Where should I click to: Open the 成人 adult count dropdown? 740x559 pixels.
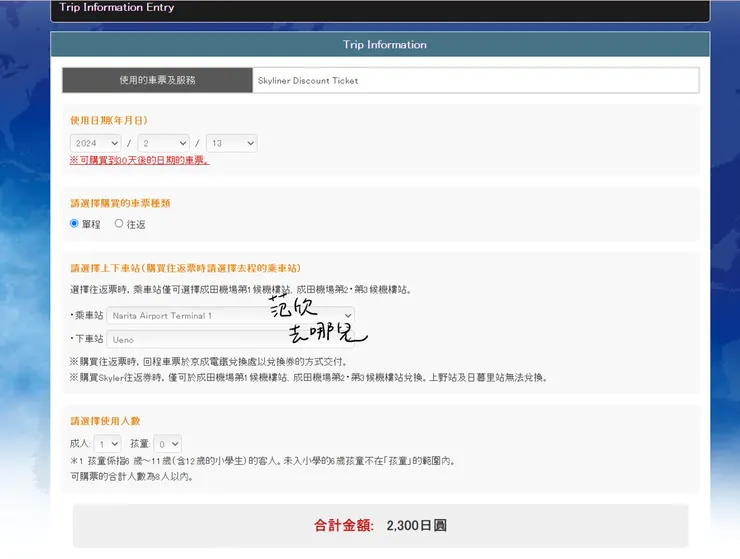click(108, 444)
